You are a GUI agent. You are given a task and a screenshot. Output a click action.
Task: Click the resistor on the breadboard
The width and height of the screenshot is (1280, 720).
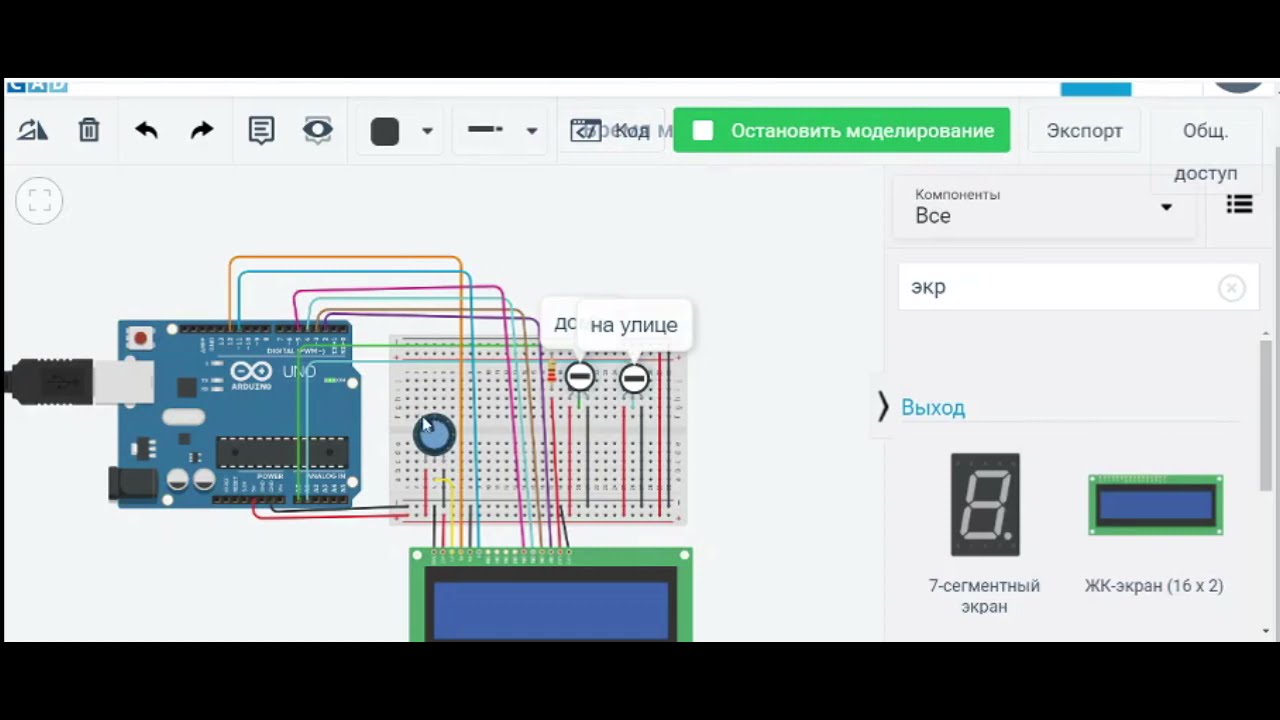point(551,373)
